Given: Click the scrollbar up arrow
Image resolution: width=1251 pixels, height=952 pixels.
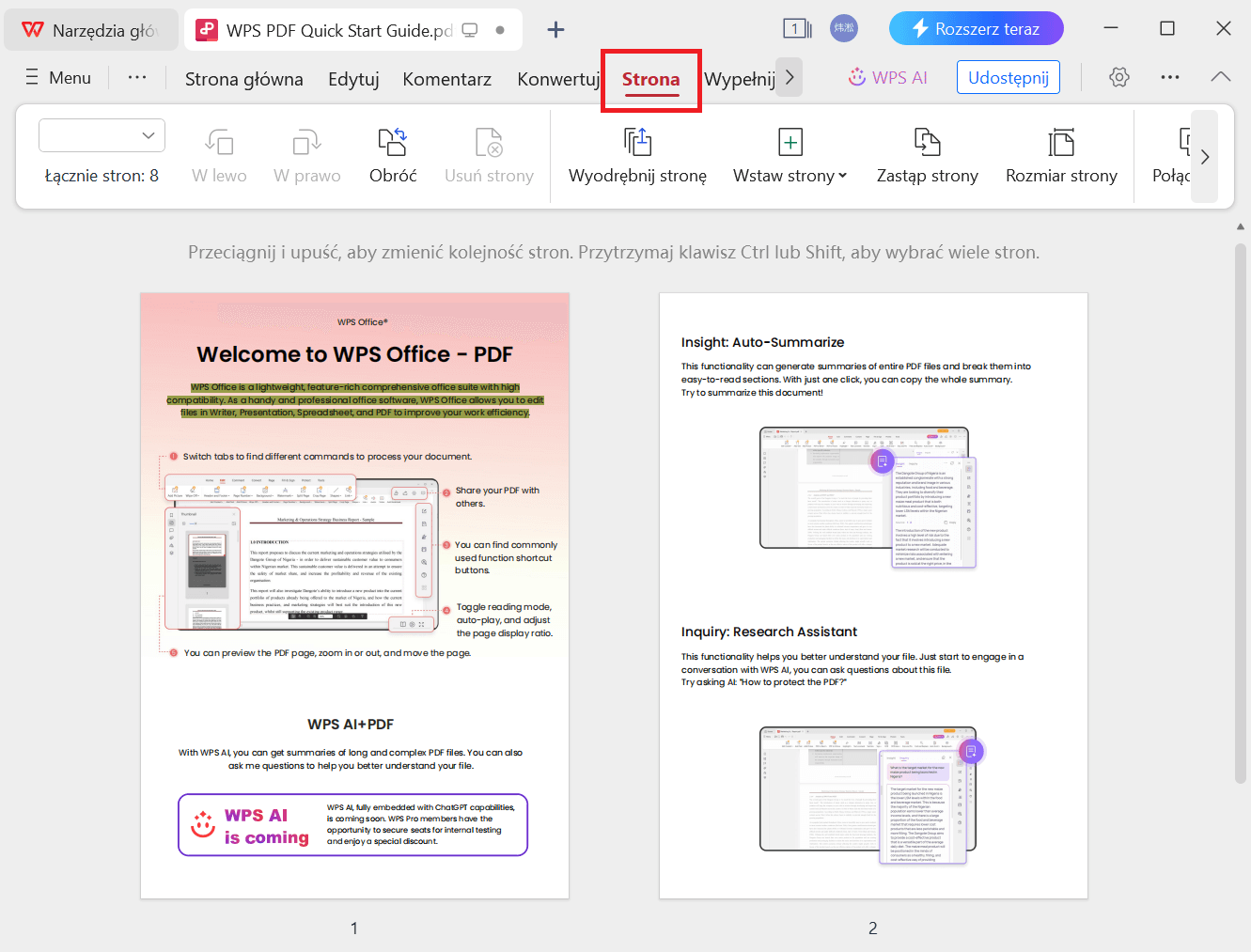Looking at the screenshot, I should (1241, 226).
